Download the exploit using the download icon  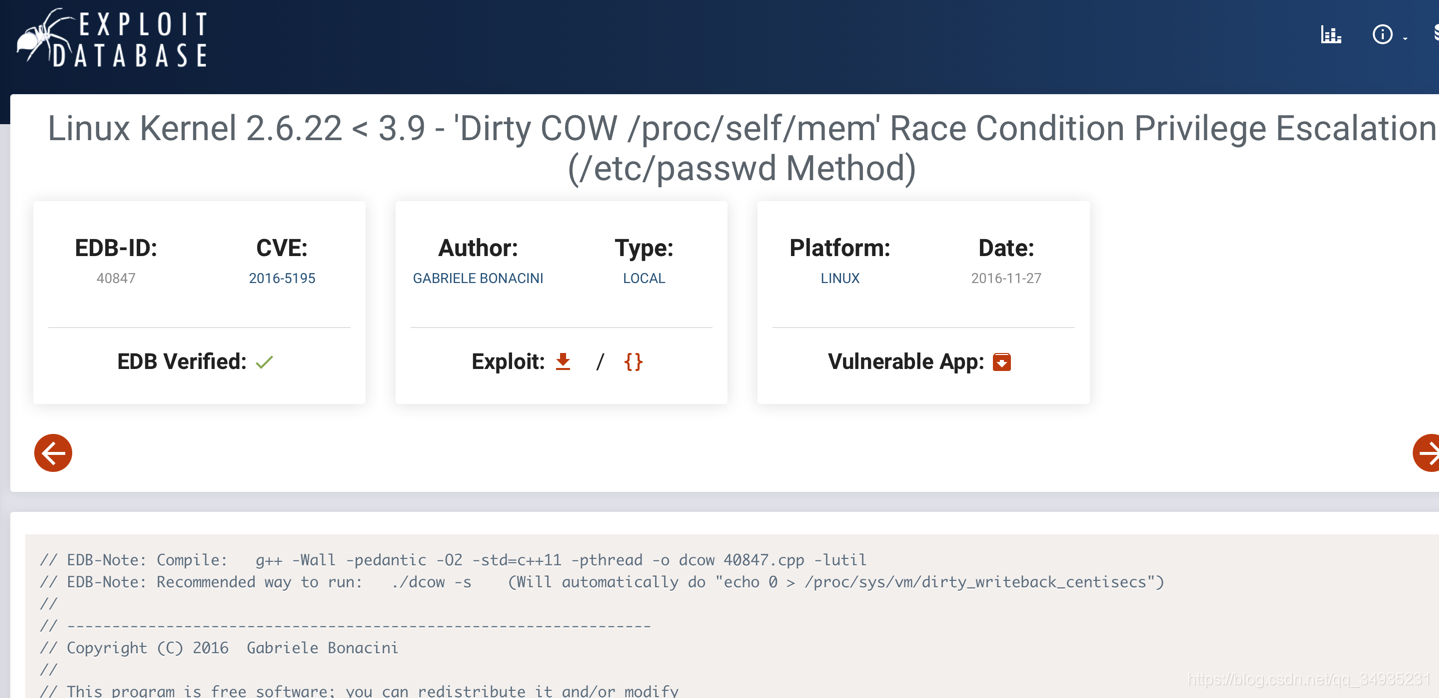click(563, 361)
